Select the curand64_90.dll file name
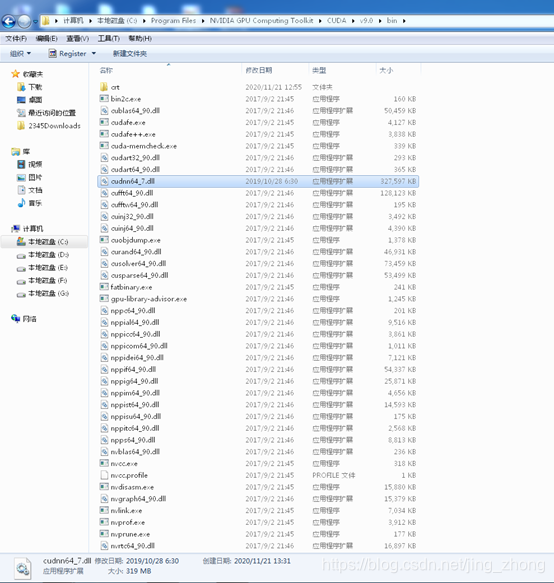 pyautogui.click(x=136, y=252)
